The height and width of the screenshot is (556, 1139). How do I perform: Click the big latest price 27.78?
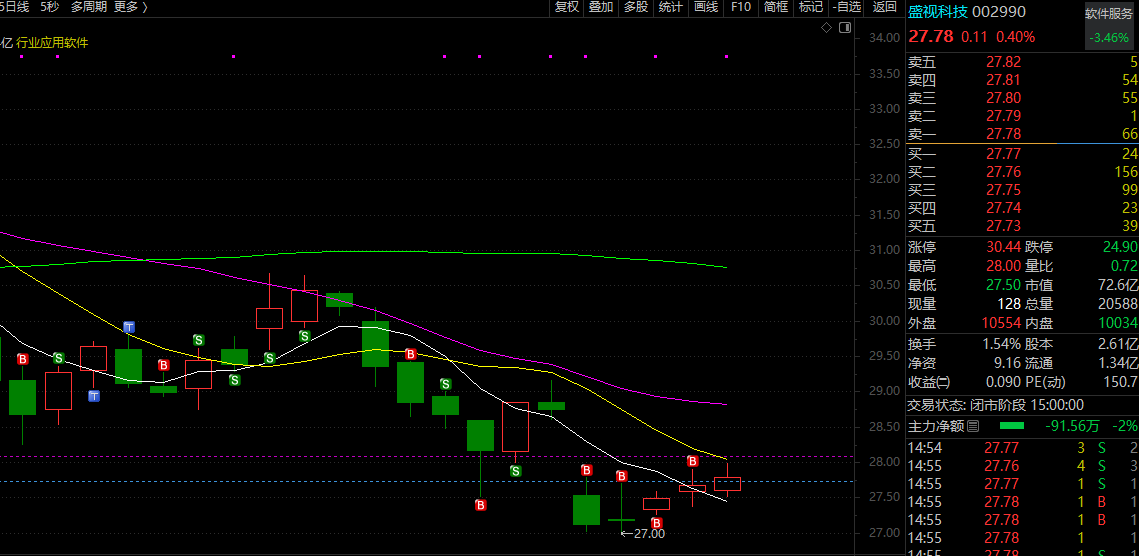pos(931,36)
